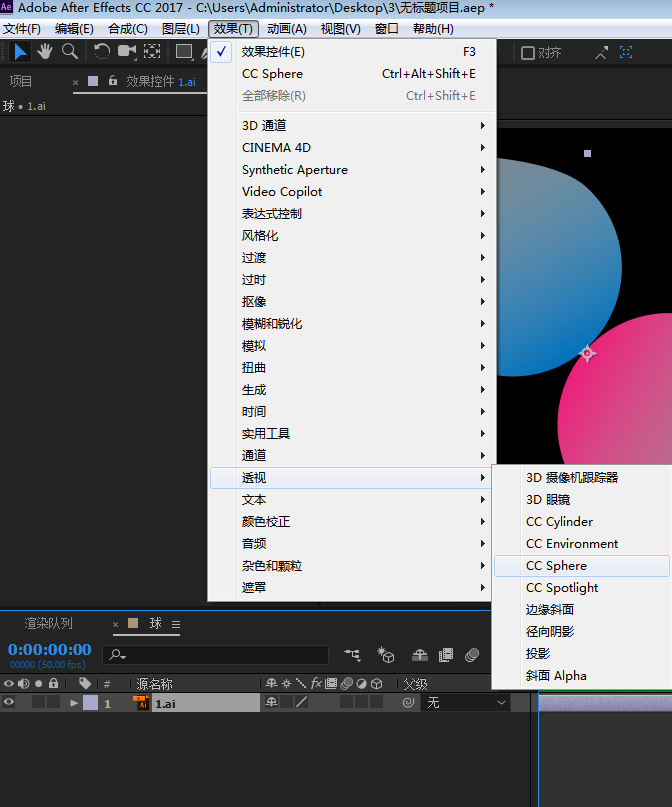Select the Unified Camera tool
This screenshot has width=672, height=807.
[x=127, y=51]
